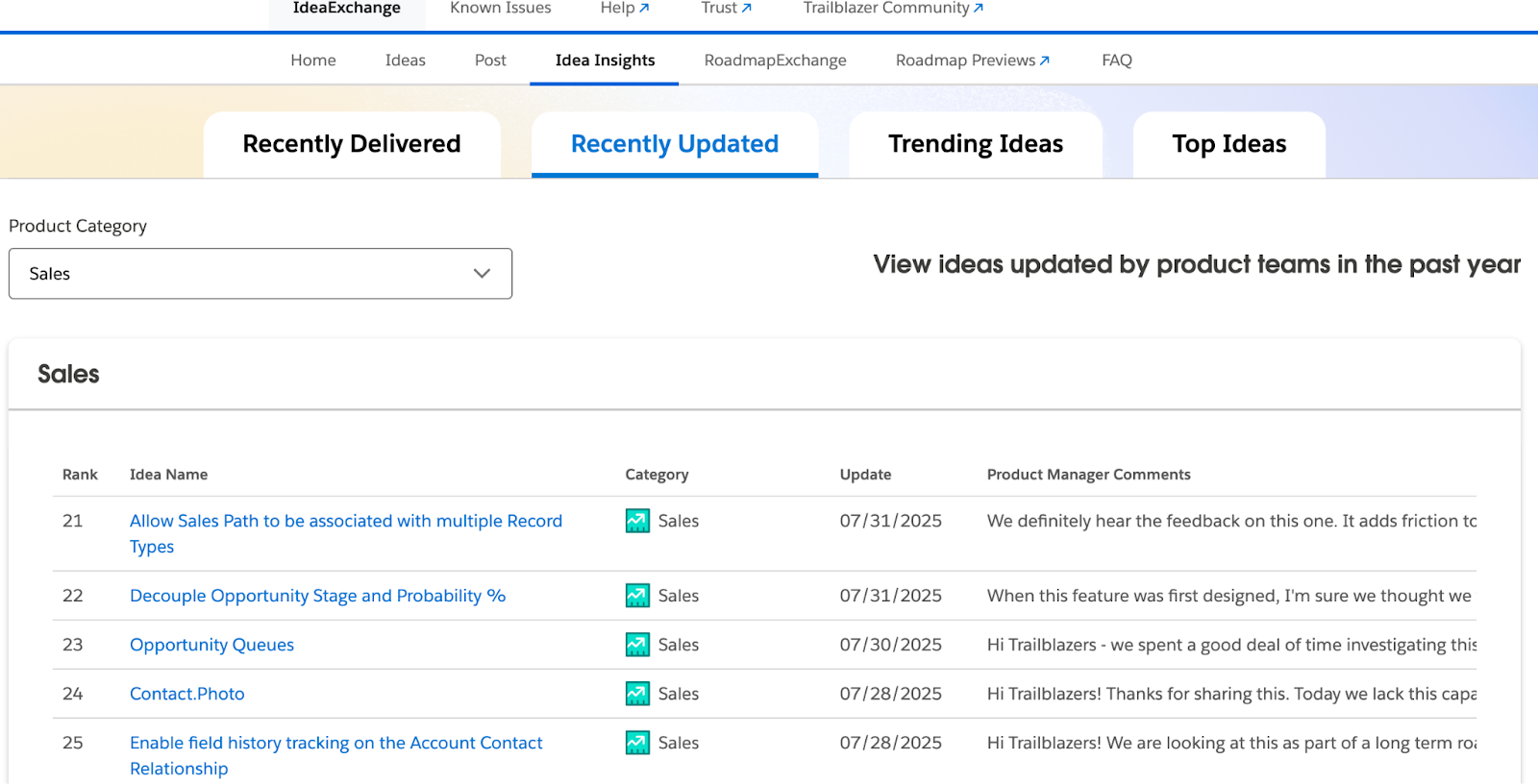
Task: Switch to the Trending Ideas tab
Action: click(x=976, y=144)
